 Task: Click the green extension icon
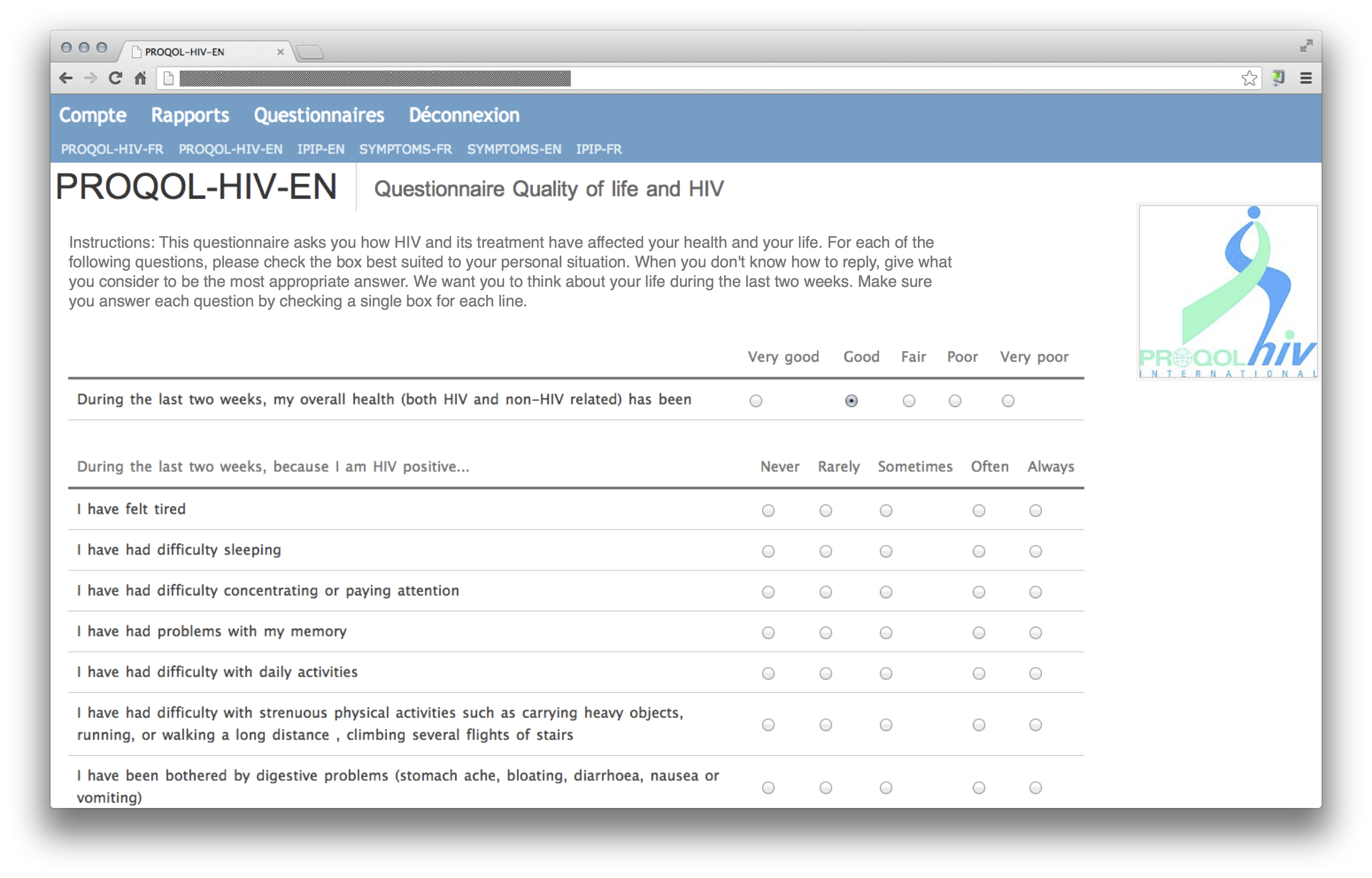point(1278,78)
